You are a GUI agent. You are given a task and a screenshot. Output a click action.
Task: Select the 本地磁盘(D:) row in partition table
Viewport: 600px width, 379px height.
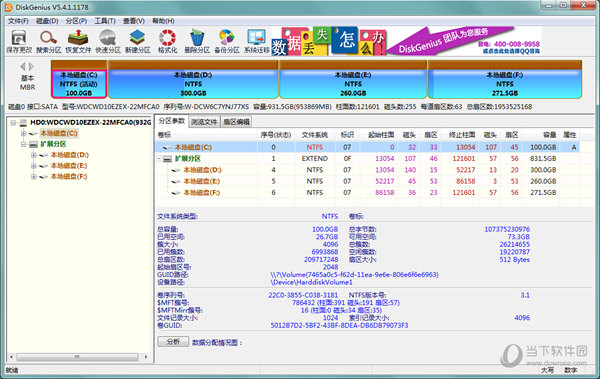(367, 170)
